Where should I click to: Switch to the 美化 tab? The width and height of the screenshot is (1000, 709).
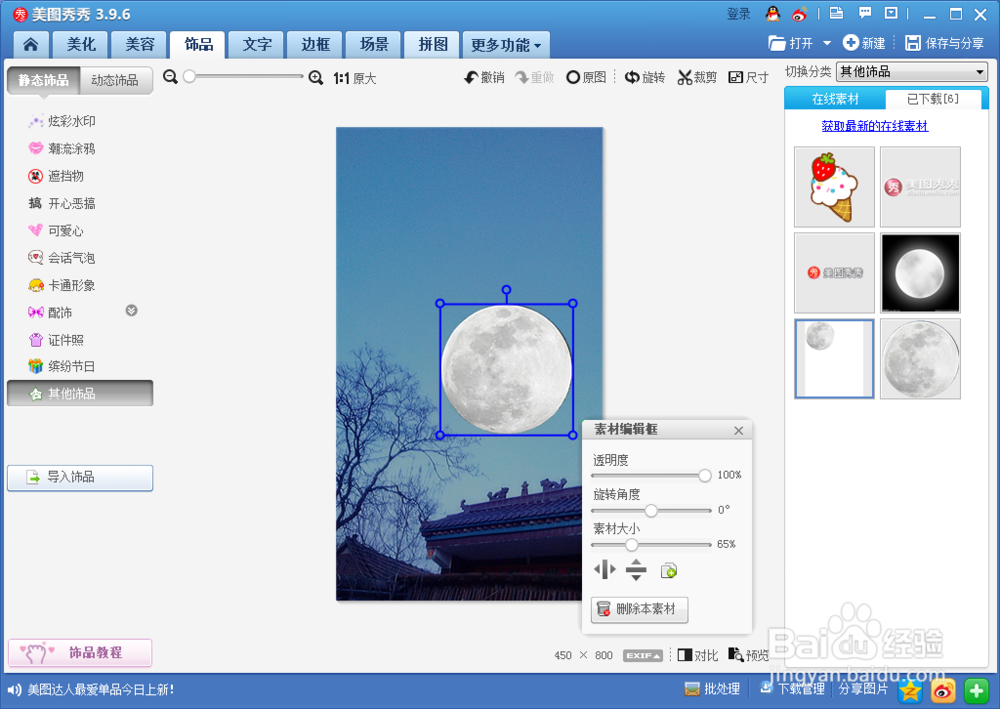pos(81,45)
